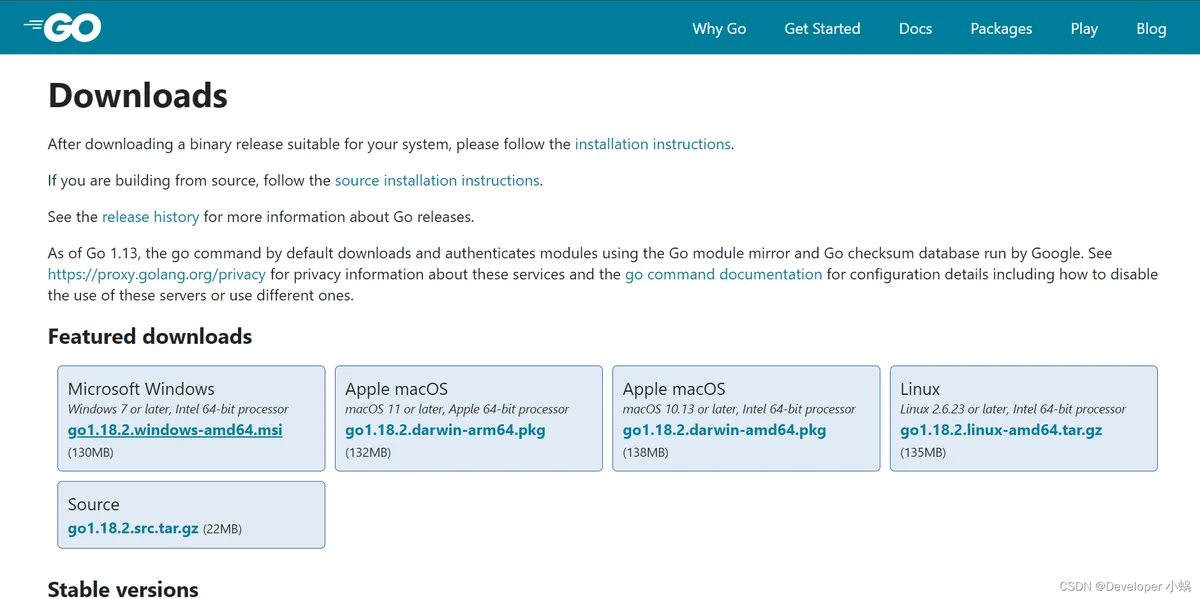Click the (132MB) size label
This screenshot has width=1200, height=599.
tap(368, 452)
